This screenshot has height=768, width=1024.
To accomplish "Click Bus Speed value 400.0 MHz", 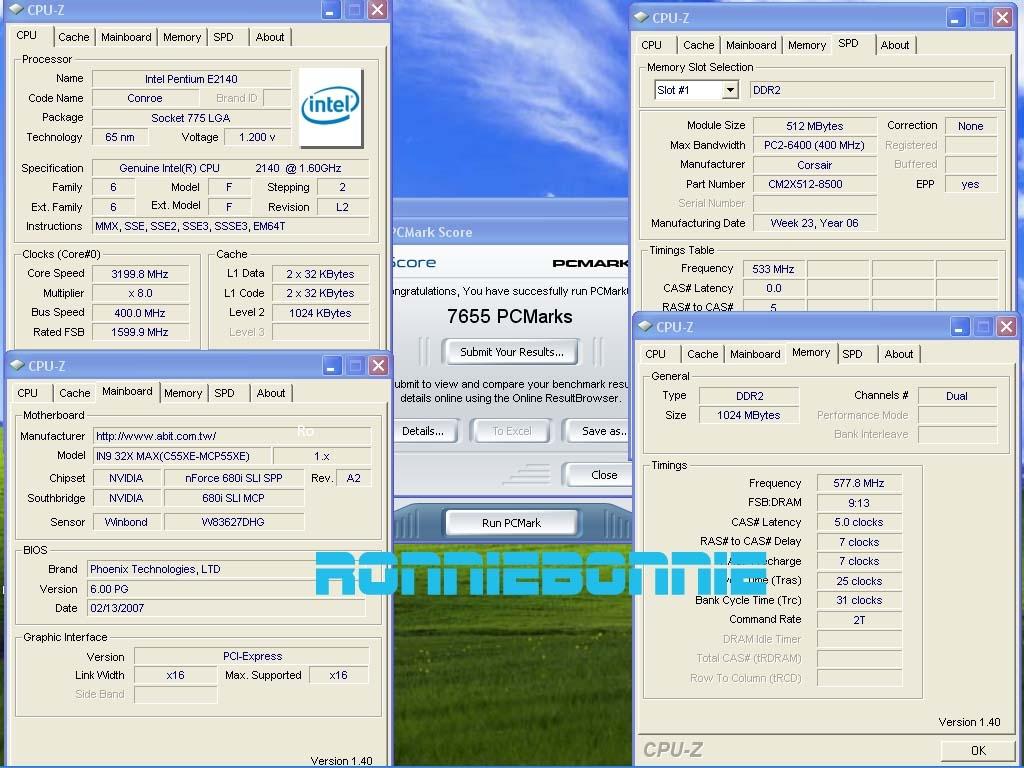I will click(x=140, y=313).
